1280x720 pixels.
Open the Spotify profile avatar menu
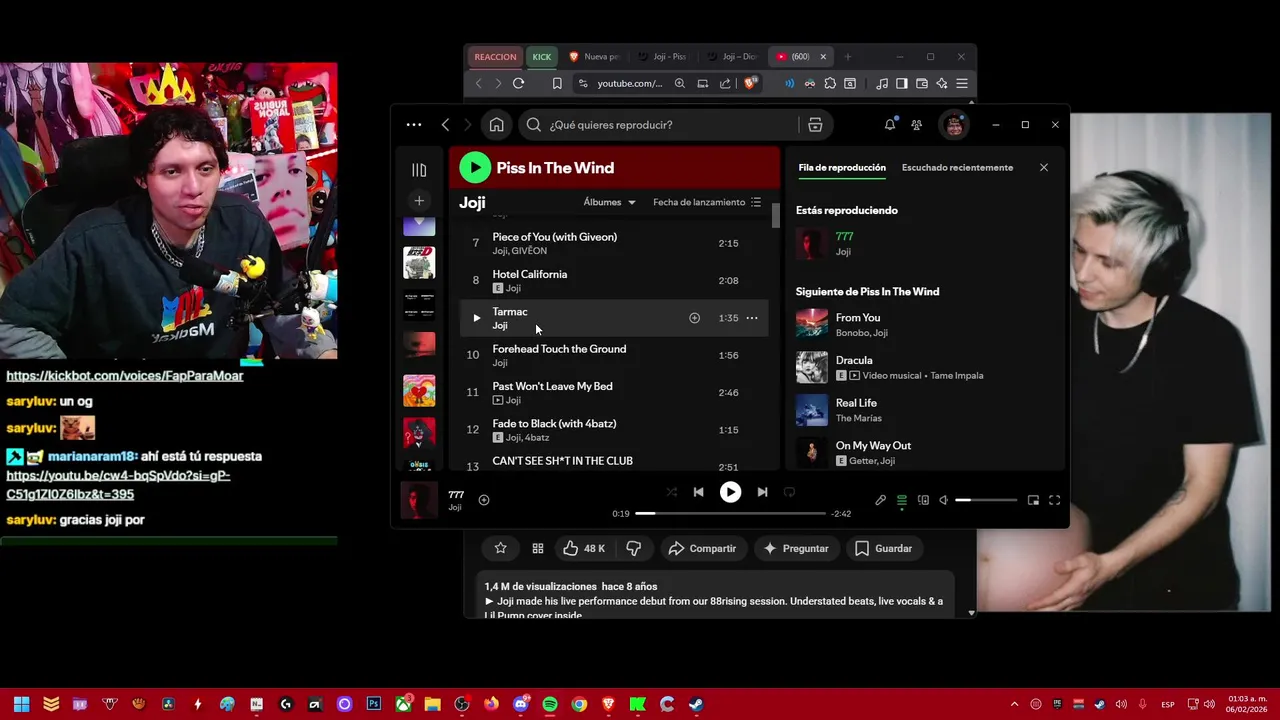point(954,125)
